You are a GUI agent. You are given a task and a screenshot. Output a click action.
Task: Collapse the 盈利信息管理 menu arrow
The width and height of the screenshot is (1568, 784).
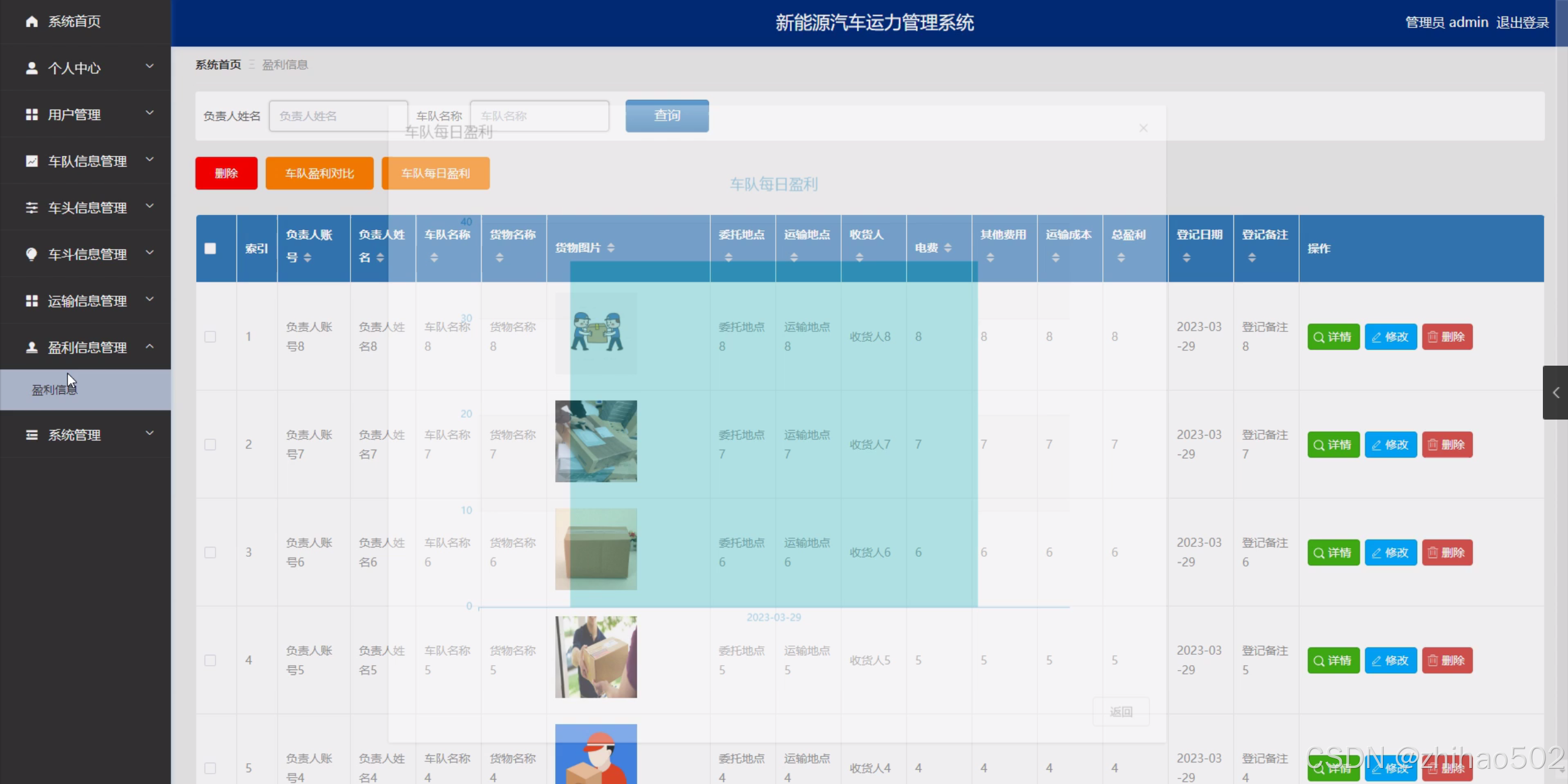(x=150, y=347)
